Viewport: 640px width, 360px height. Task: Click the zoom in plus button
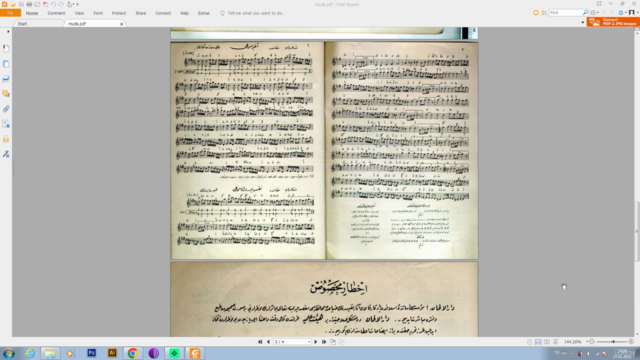point(631,342)
